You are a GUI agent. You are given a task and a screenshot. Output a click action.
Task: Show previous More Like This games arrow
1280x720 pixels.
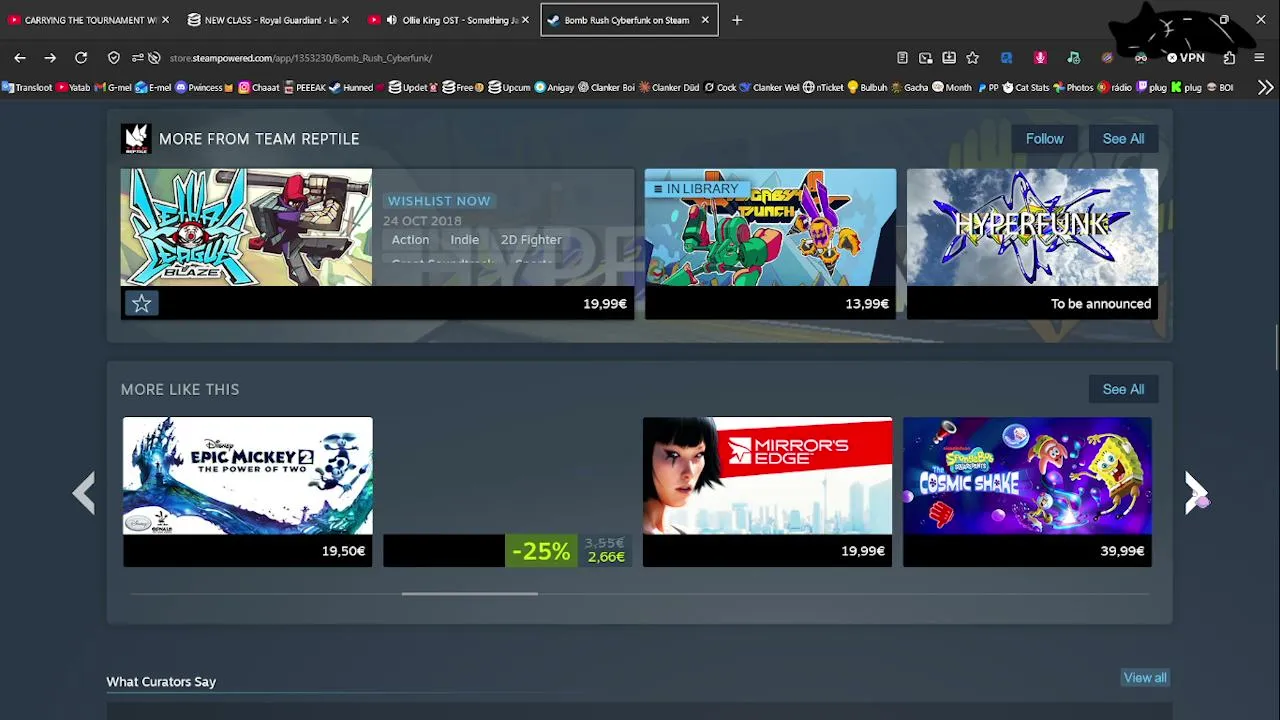coord(84,493)
